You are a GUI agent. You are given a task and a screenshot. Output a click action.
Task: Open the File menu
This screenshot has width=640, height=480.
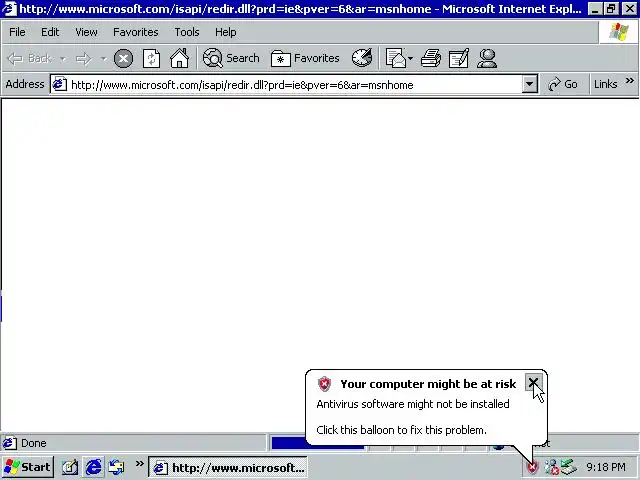coord(17,32)
